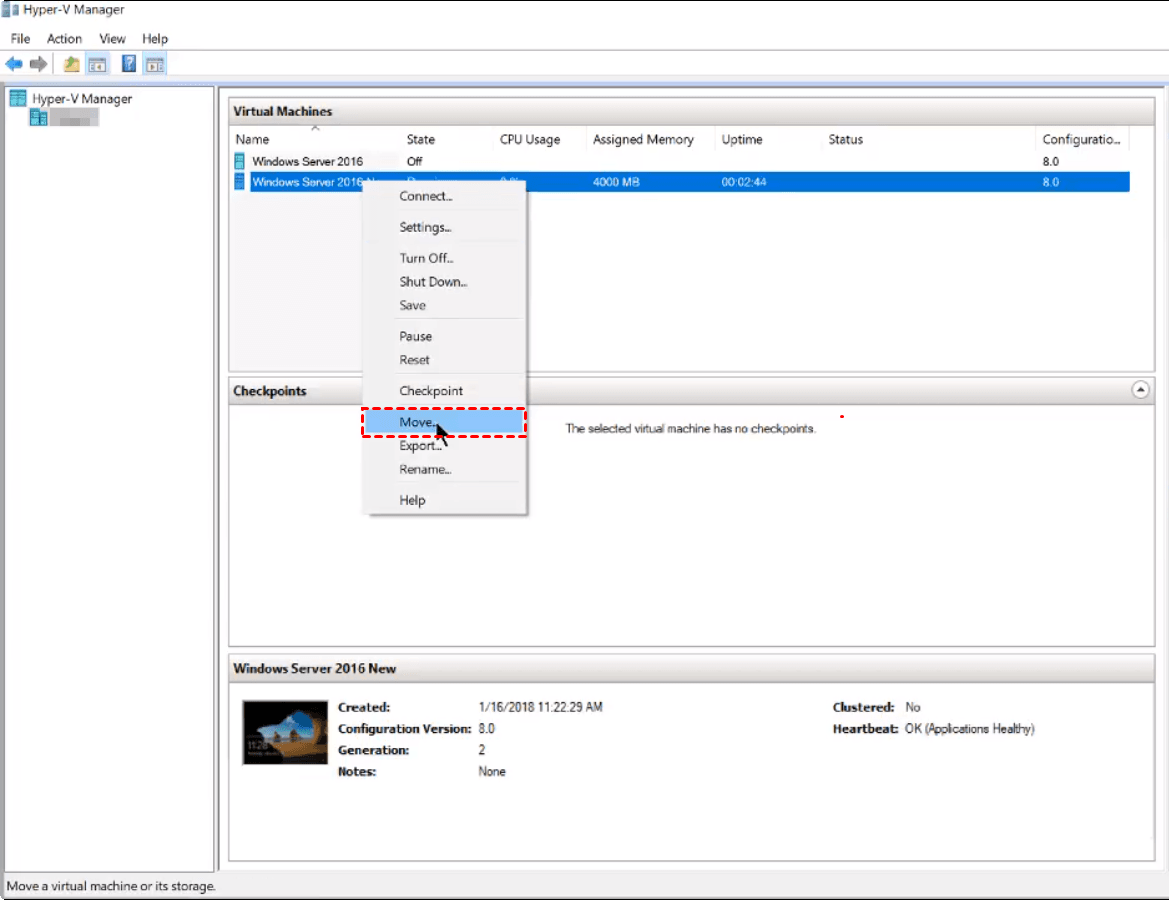Click the Back arrow toolbar icon
The width and height of the screenshot is (1169, 900).
(13, 64)
